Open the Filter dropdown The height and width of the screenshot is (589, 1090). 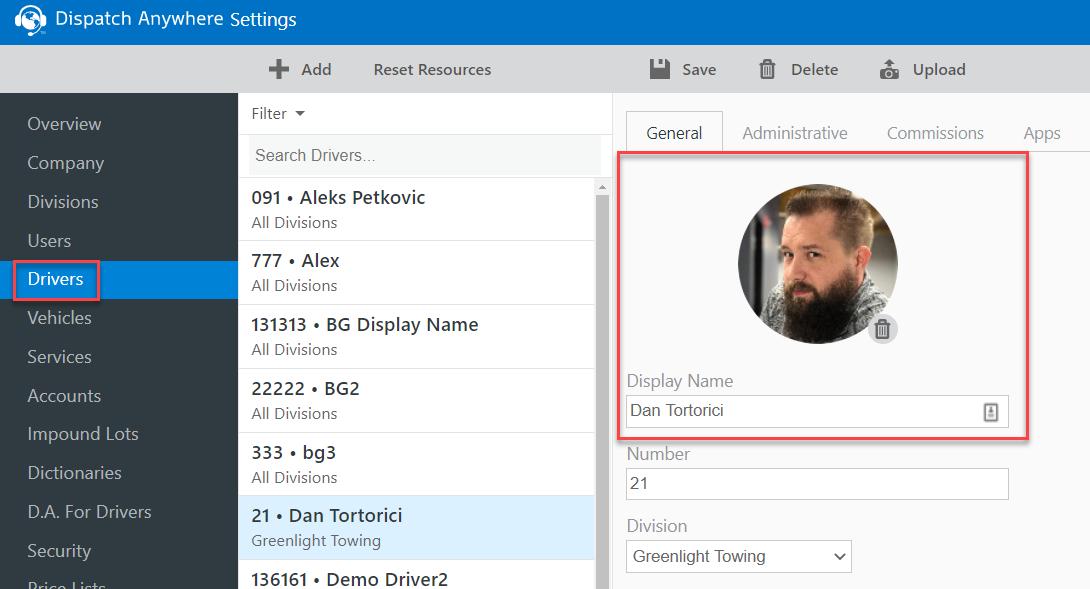tap(278, 113)
